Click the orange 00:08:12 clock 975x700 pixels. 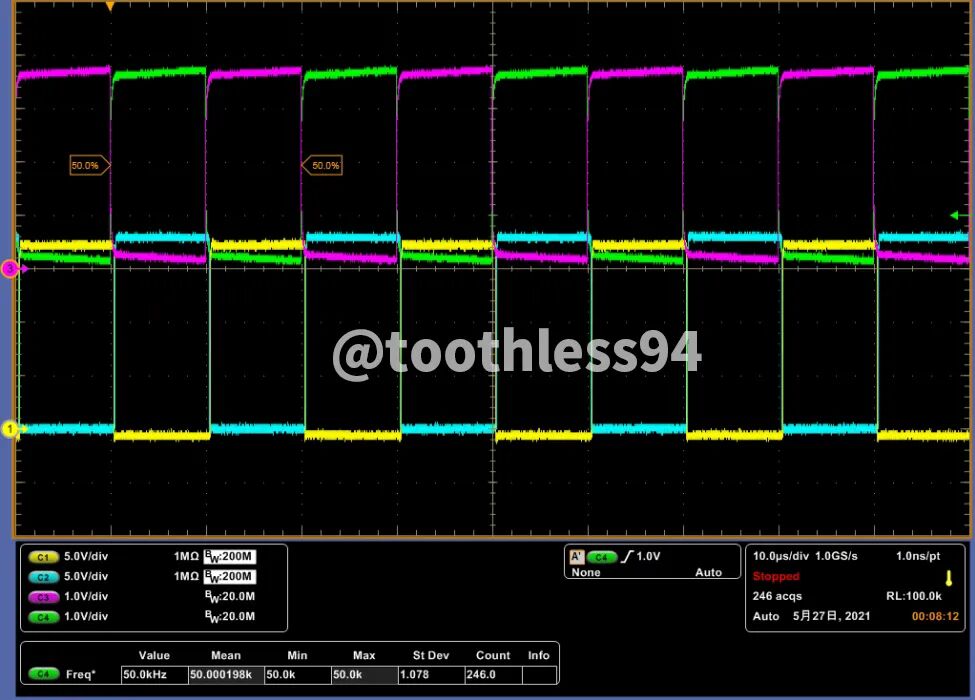(935, 616)
